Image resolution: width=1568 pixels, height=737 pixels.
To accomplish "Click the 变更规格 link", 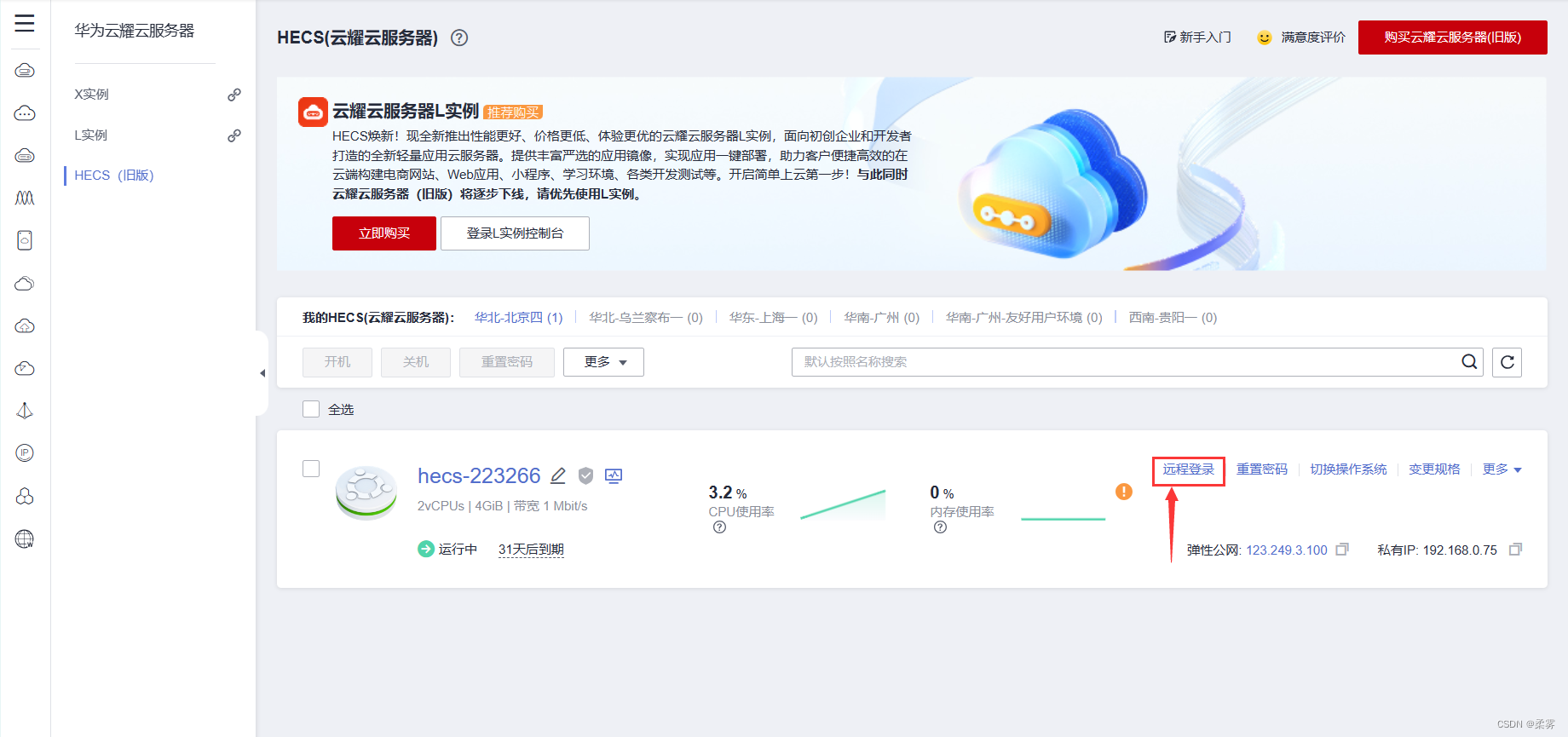I will coord(1434,469).
